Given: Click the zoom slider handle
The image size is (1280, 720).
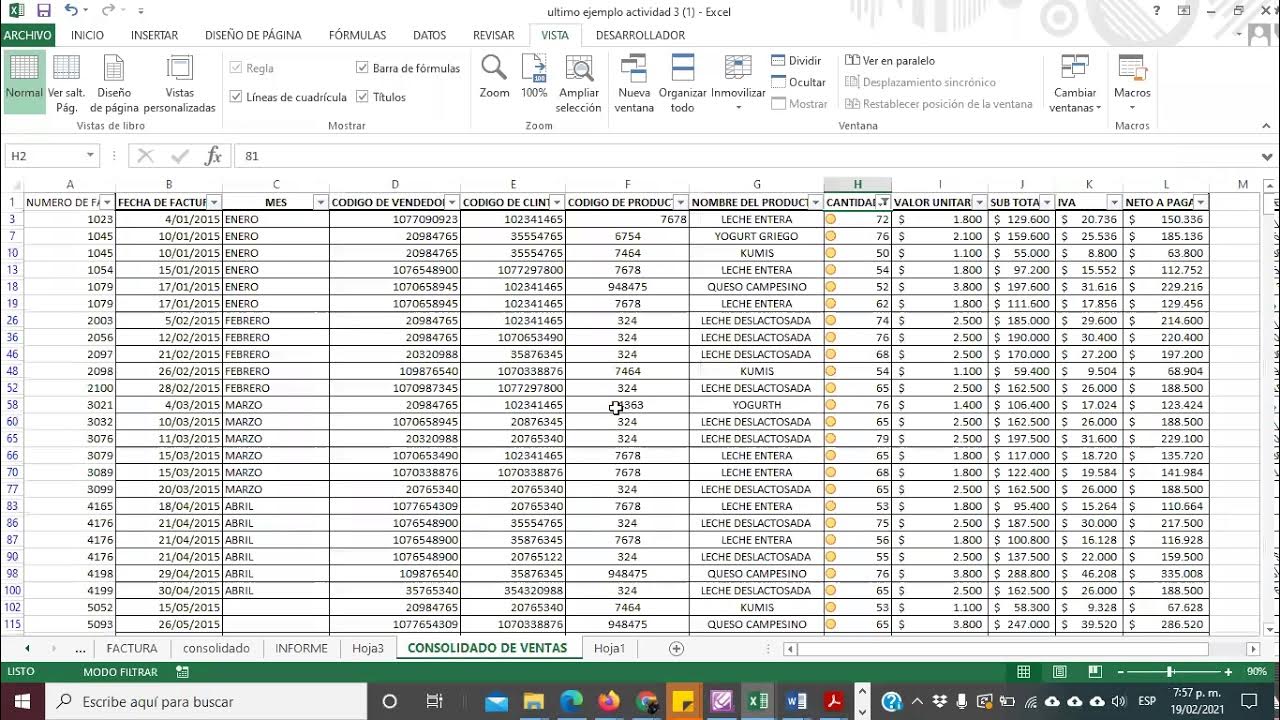Looking at the screenshot, I should 1170,673.
